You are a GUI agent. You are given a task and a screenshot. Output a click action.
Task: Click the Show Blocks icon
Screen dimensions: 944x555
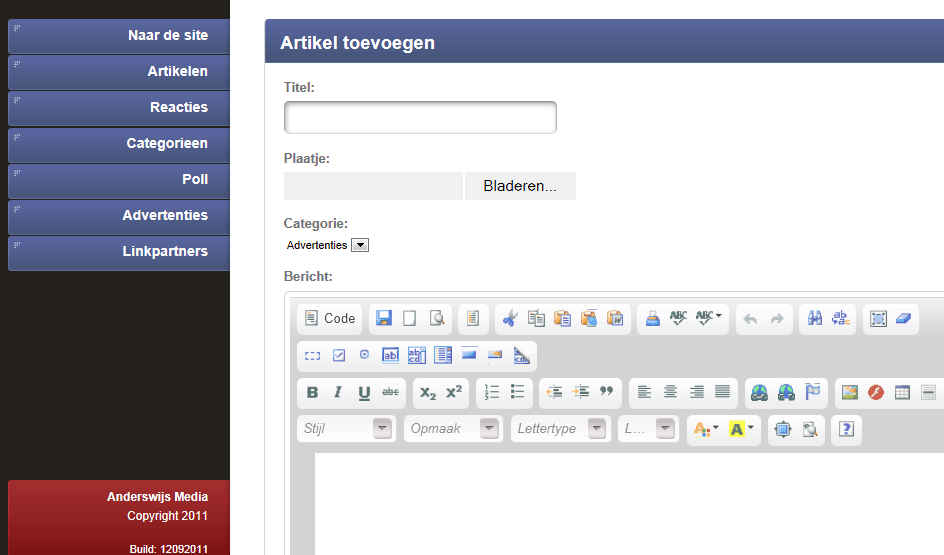[x=810, y=429]
